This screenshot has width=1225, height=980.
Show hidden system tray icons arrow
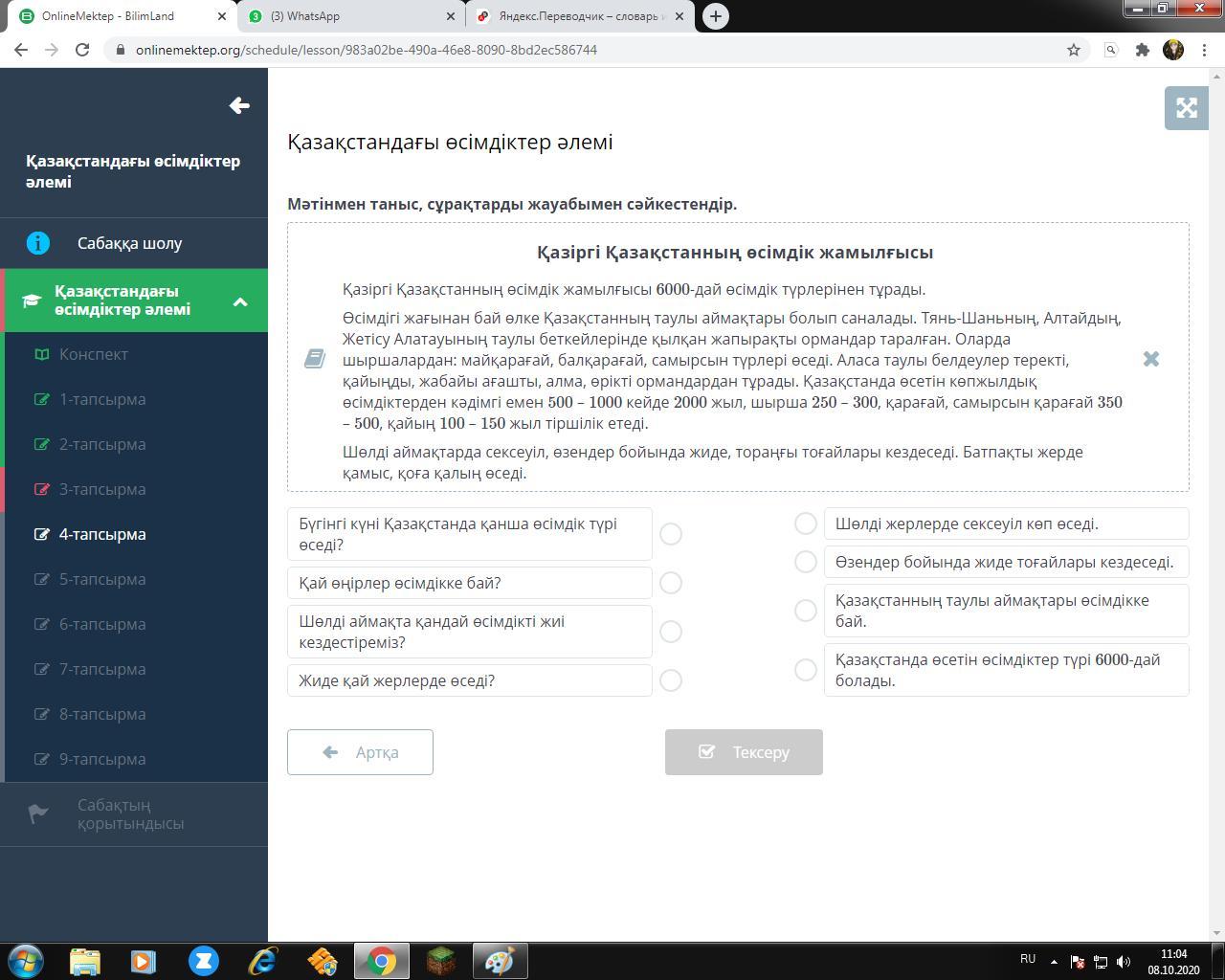click(x=1054, y=962)
